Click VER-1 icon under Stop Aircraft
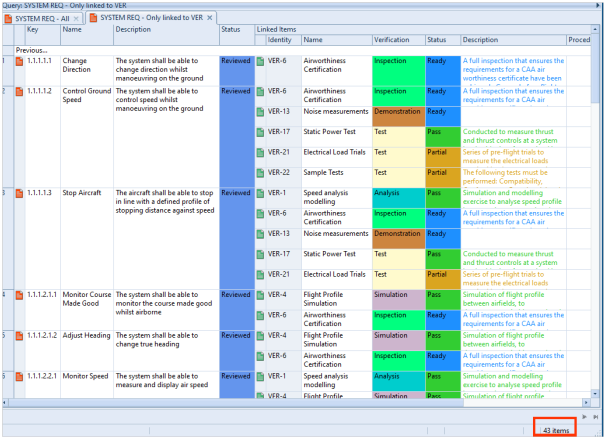Image resolution: width=606 pixels, height=439 pixels. (260, 193)
